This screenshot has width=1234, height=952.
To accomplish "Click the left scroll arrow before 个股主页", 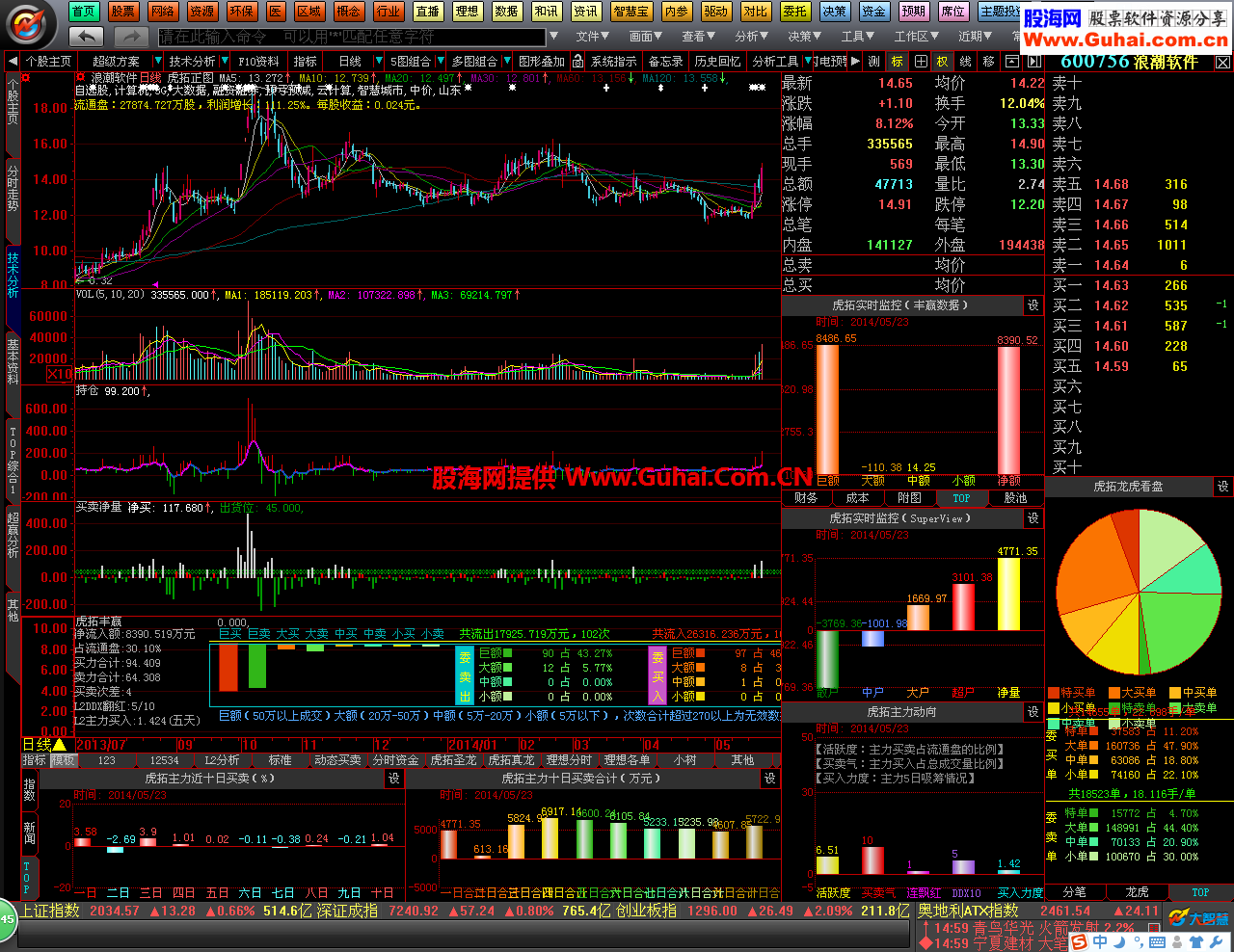I will pyautogui.click(x=13, y=61).
